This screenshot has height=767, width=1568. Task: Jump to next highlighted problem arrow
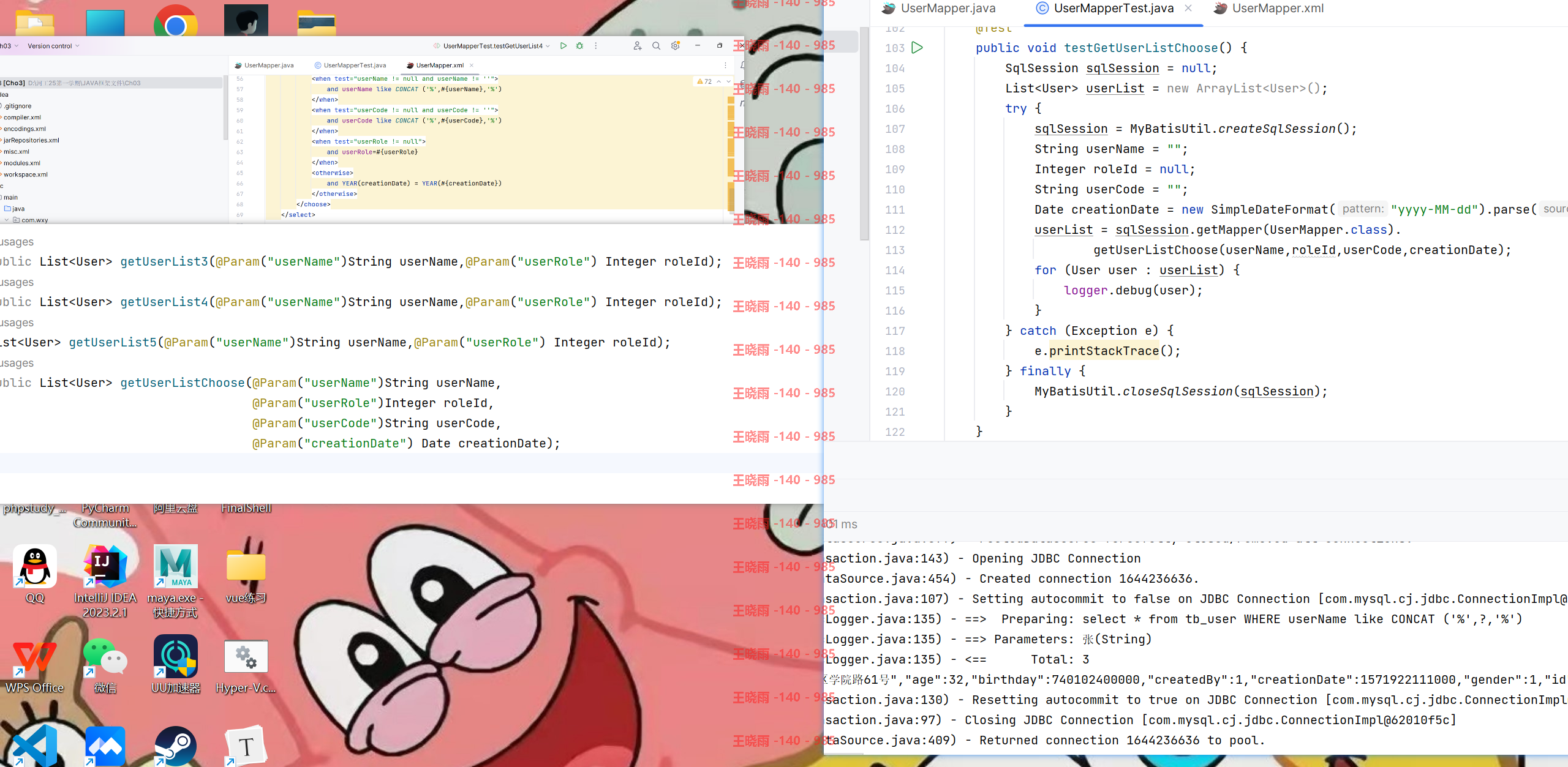coord(728,81)
